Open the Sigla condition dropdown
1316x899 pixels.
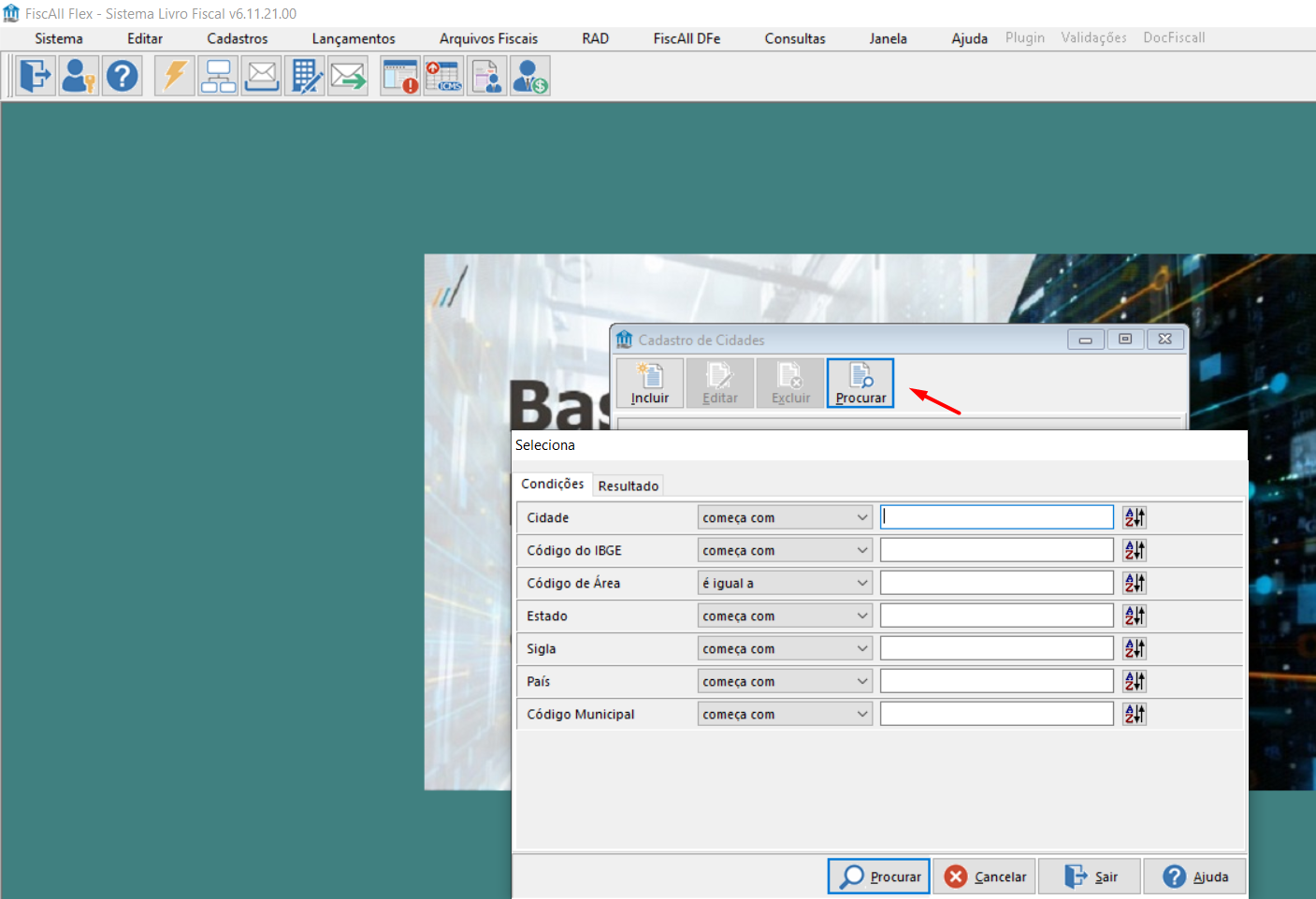[x=785, y=648]
